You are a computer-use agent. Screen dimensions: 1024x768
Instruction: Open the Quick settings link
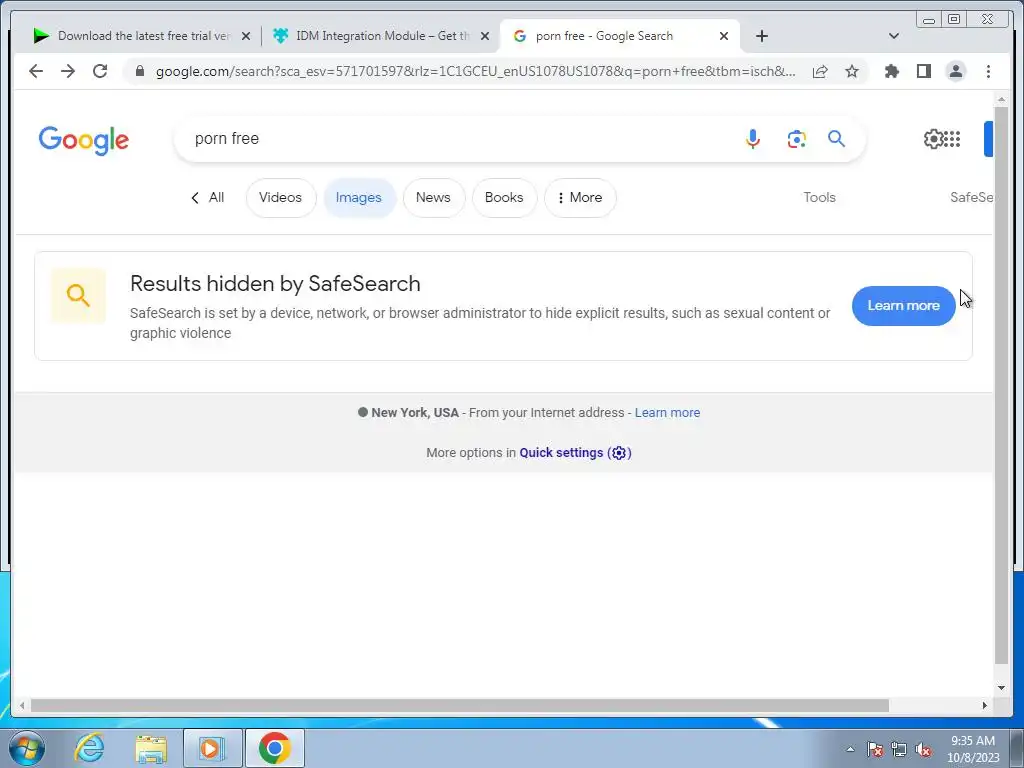point(575,453)
